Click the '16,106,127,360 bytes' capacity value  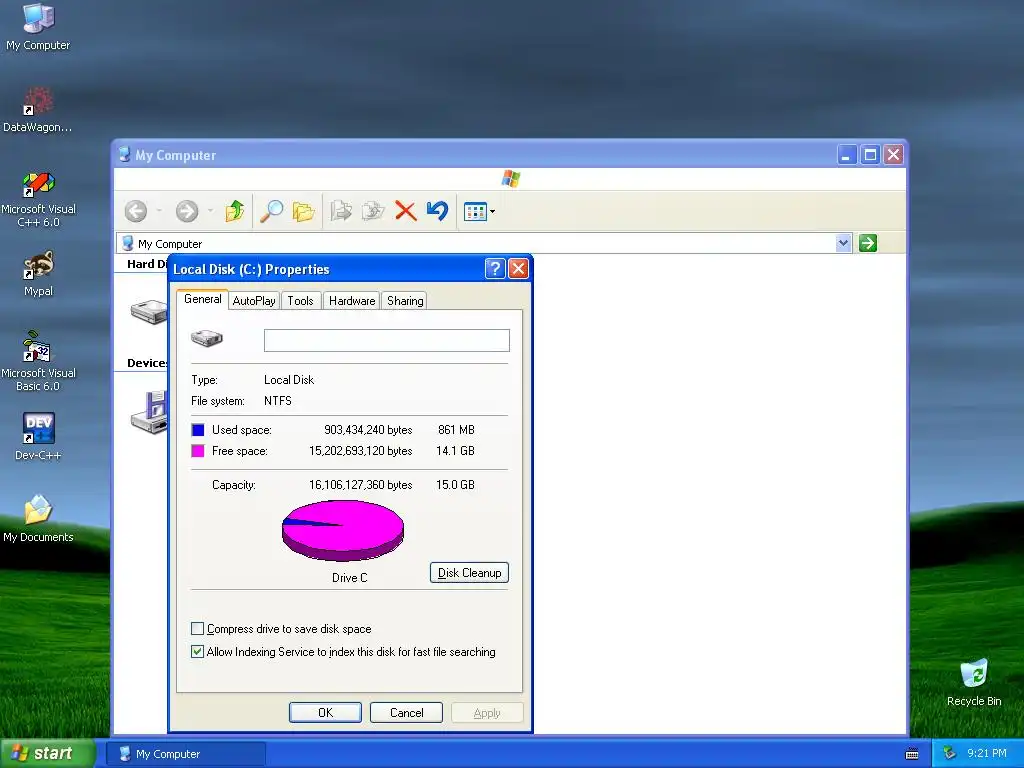(x=360, y=485)
